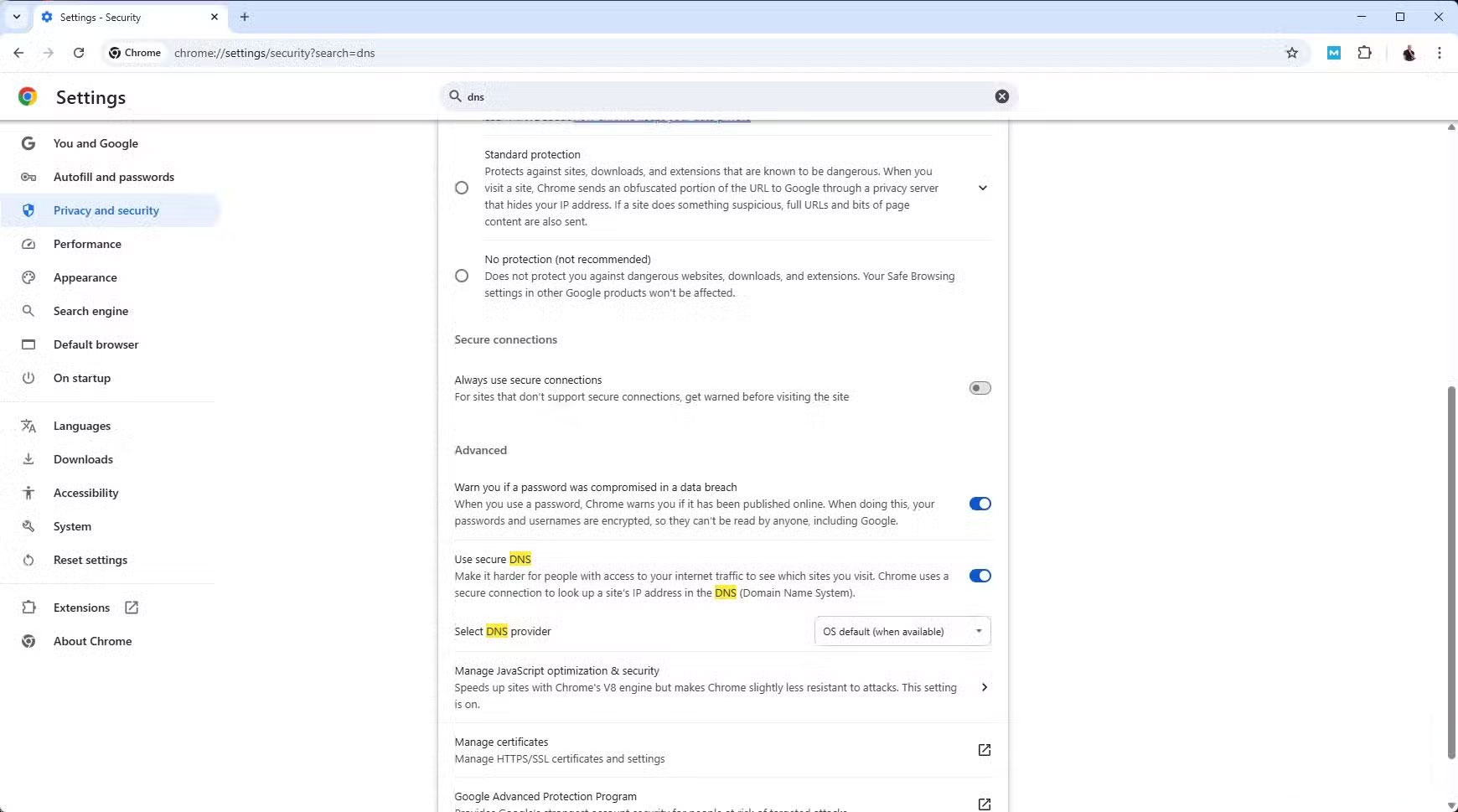Viewport: 1458px width, 812px height.
Task: Open Manage certificates external link icon
Action: pyautogui.click(x=984, y=750)
